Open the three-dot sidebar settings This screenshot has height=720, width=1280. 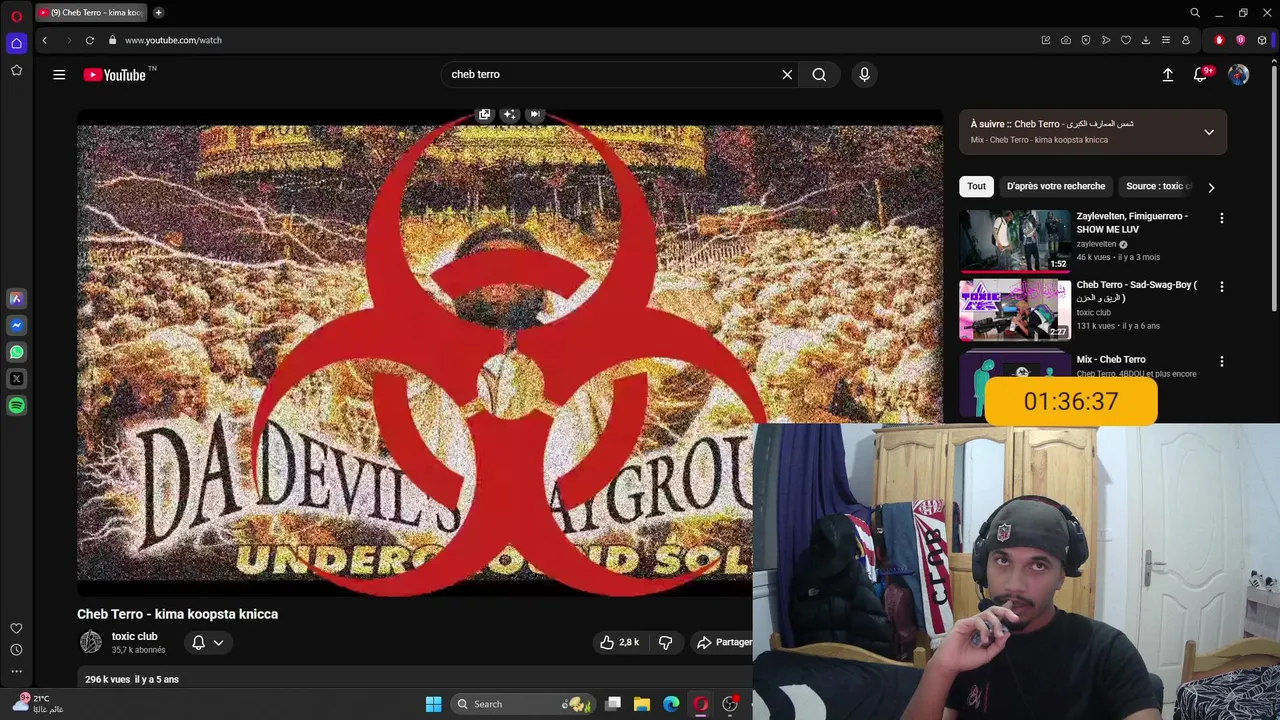[x=16, y=671]
